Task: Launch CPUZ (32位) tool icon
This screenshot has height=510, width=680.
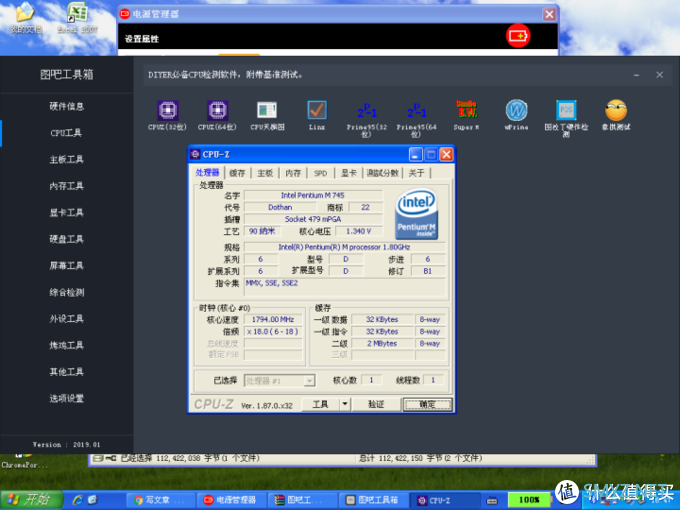Action: pos(167,115)
